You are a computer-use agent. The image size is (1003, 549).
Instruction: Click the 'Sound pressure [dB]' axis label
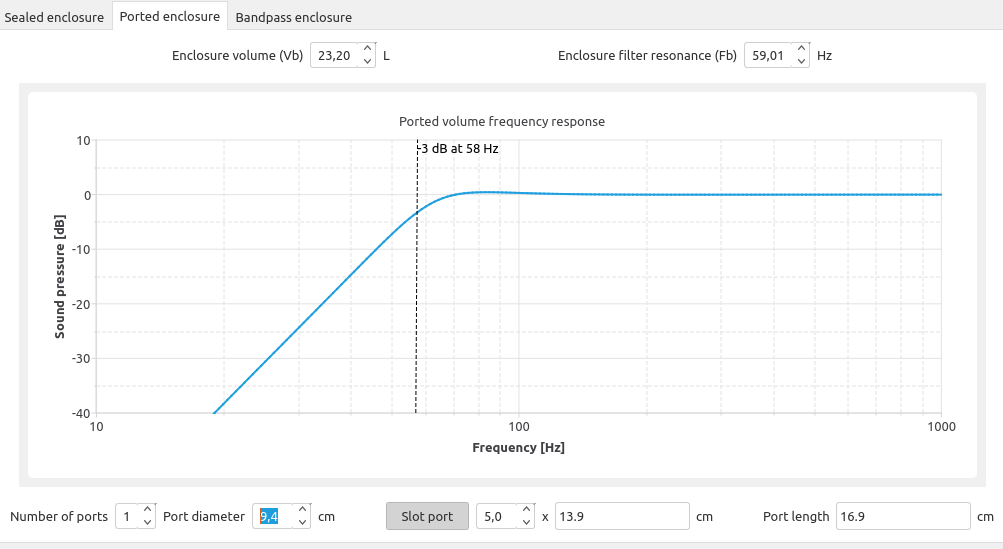coord(59,276)
